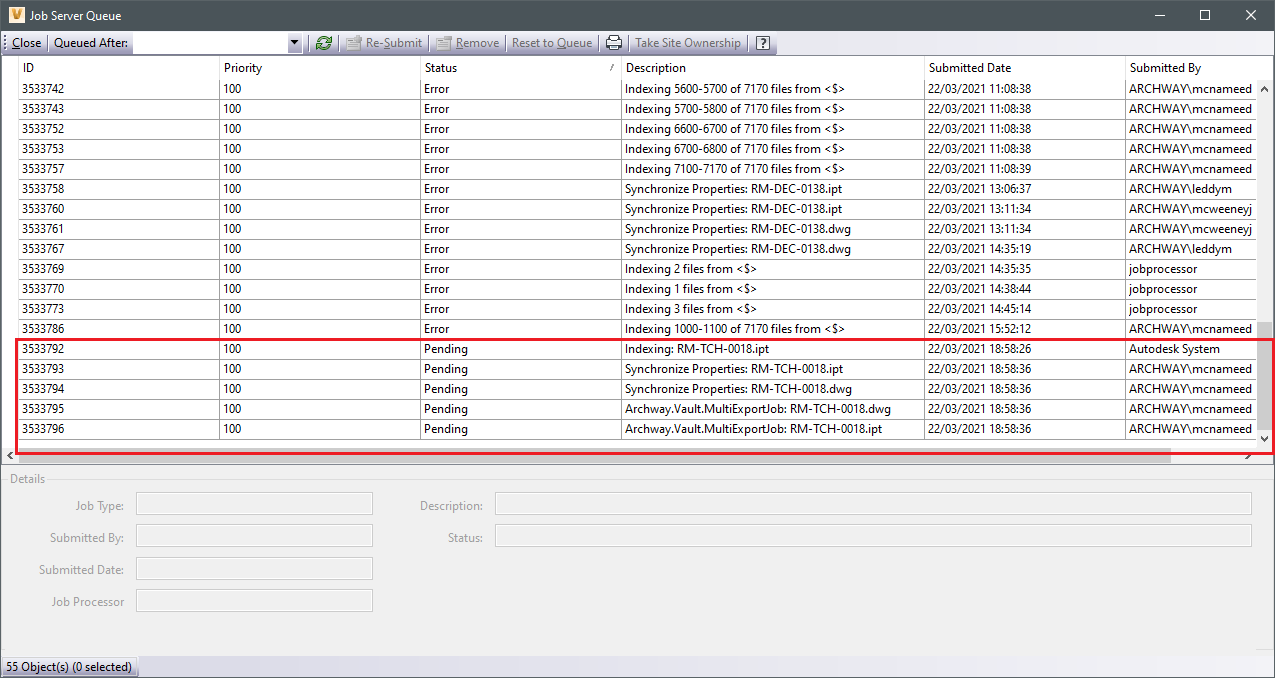Click the Job Type details field
Image resolution: width=1275 pixels, height=678 pixels.
tap(253, 503)
